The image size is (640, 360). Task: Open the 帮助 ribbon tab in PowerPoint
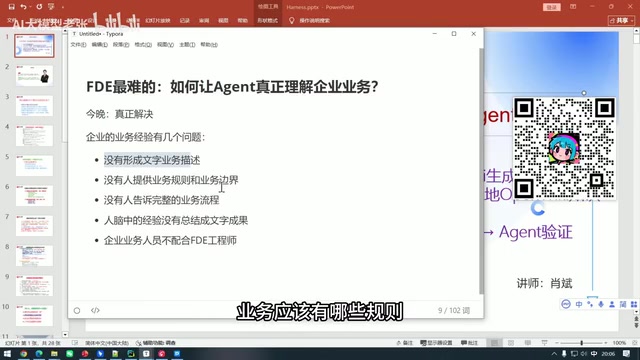242,20
